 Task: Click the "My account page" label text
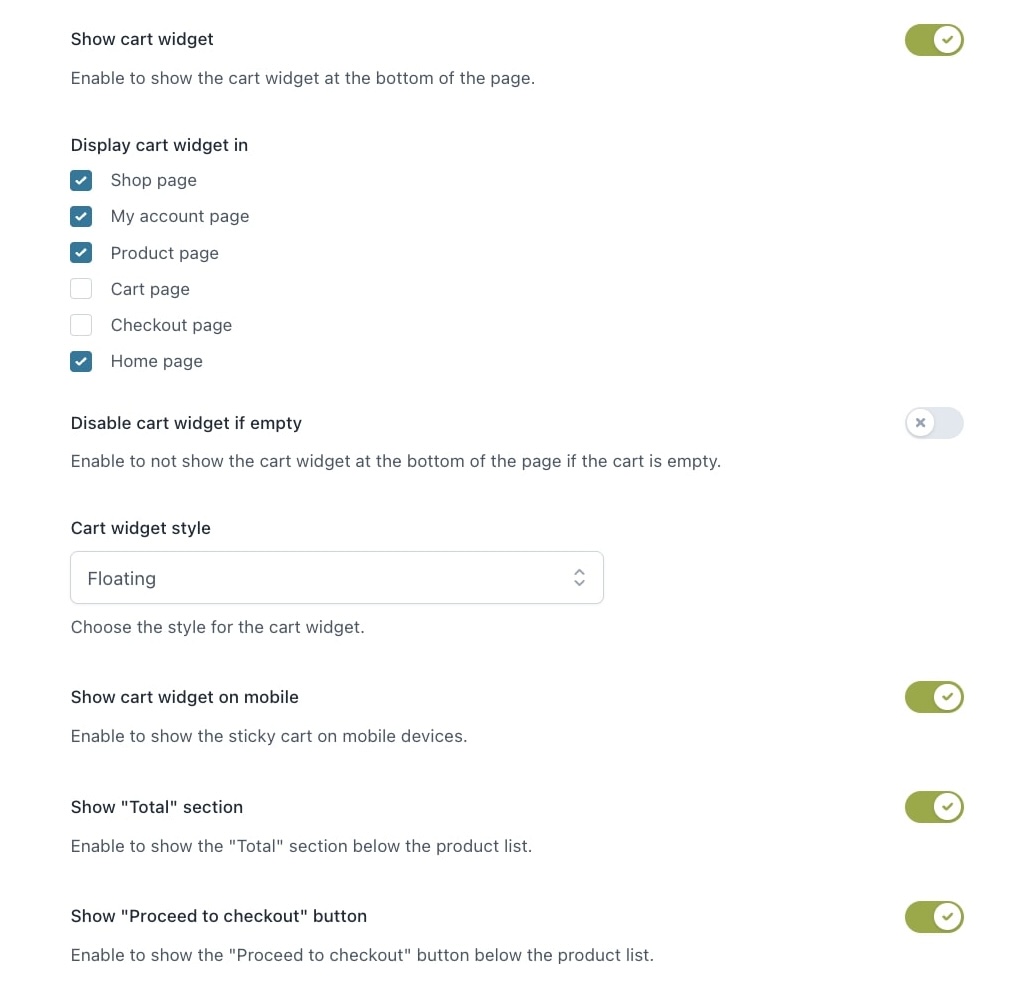pos(180,217)
